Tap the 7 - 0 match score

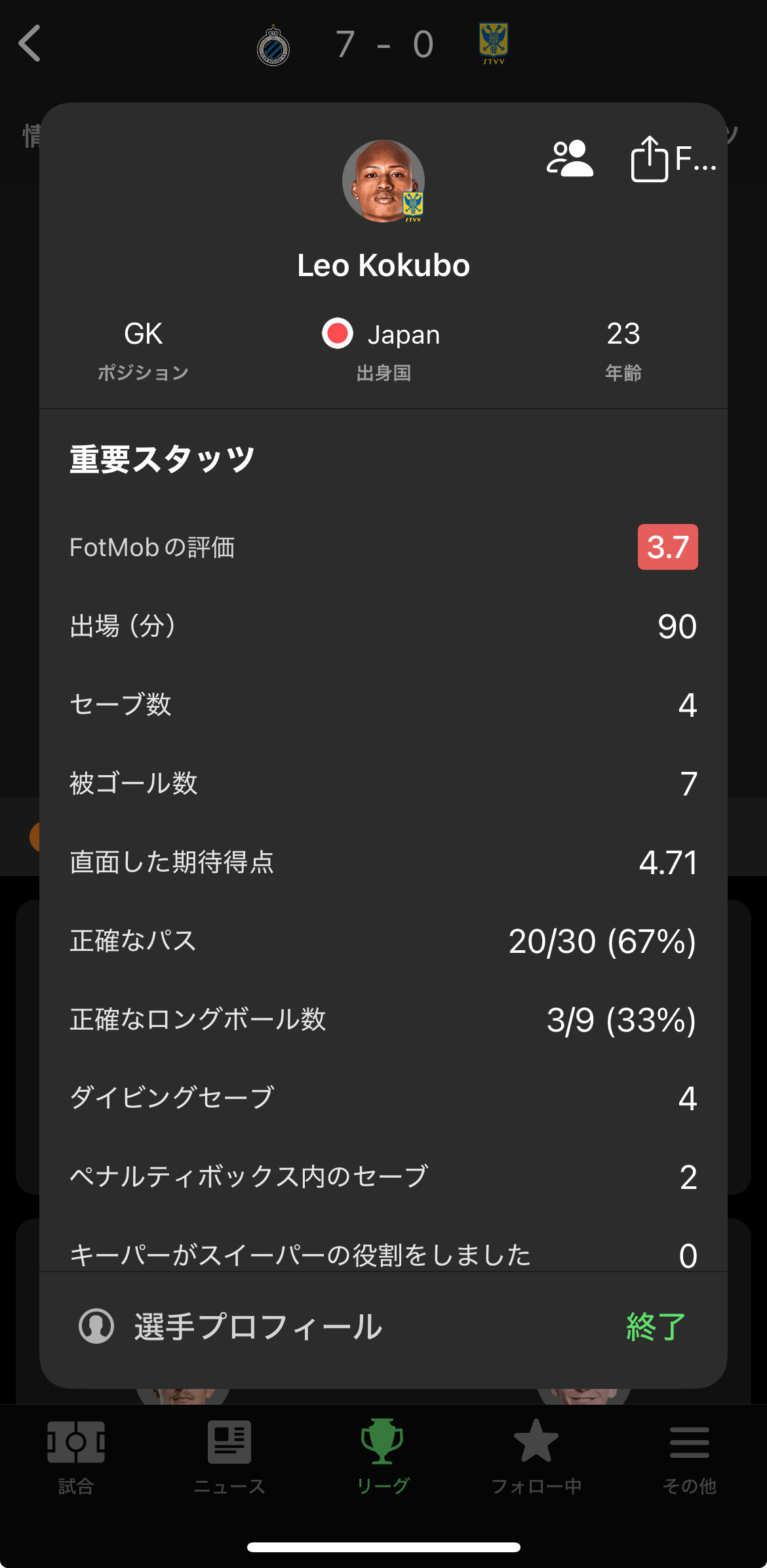(384, 45)
